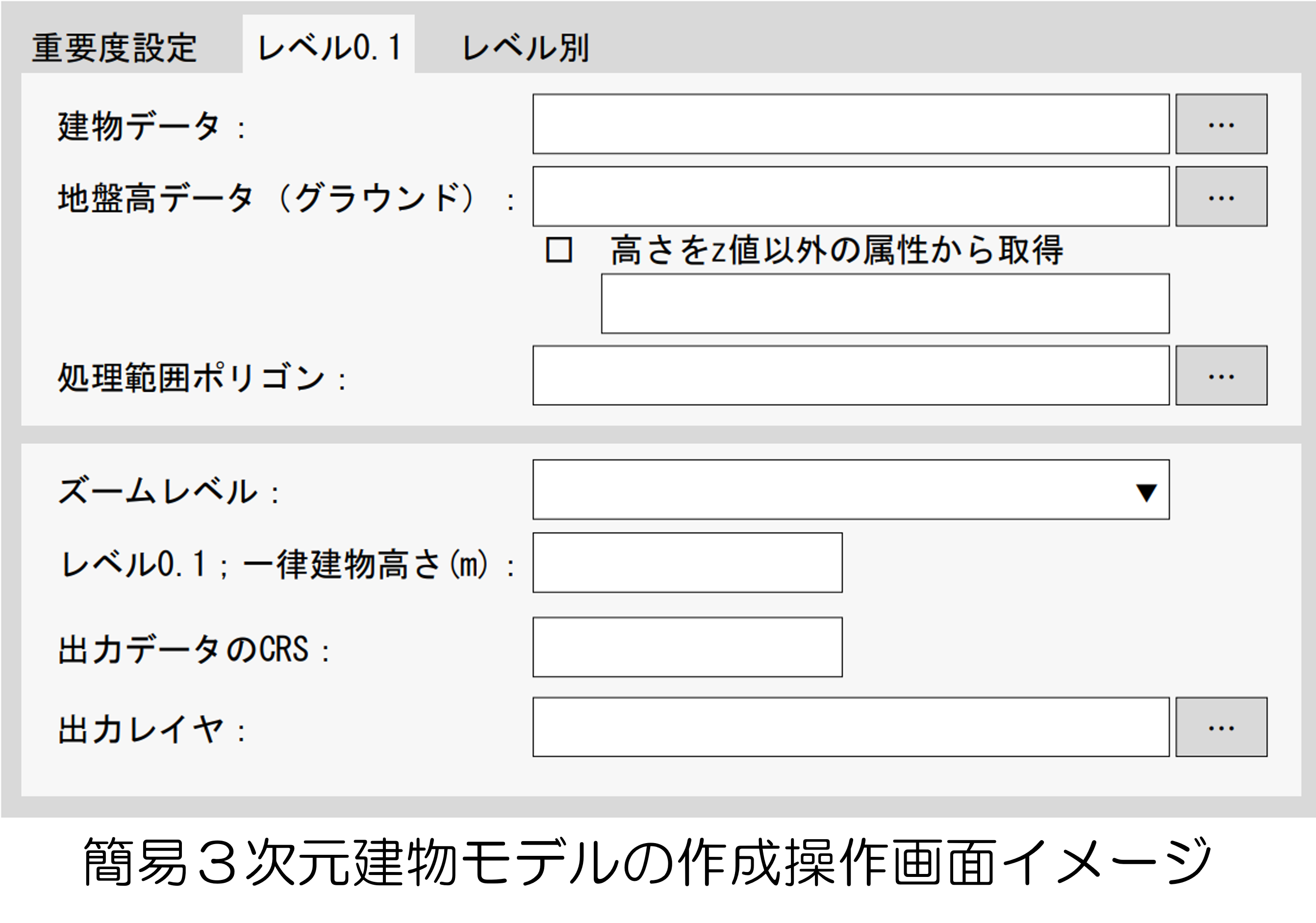Click browse button for 地盤高データ（グラウンド）
Screen dimensions: 1316x923
point(1221,197)
